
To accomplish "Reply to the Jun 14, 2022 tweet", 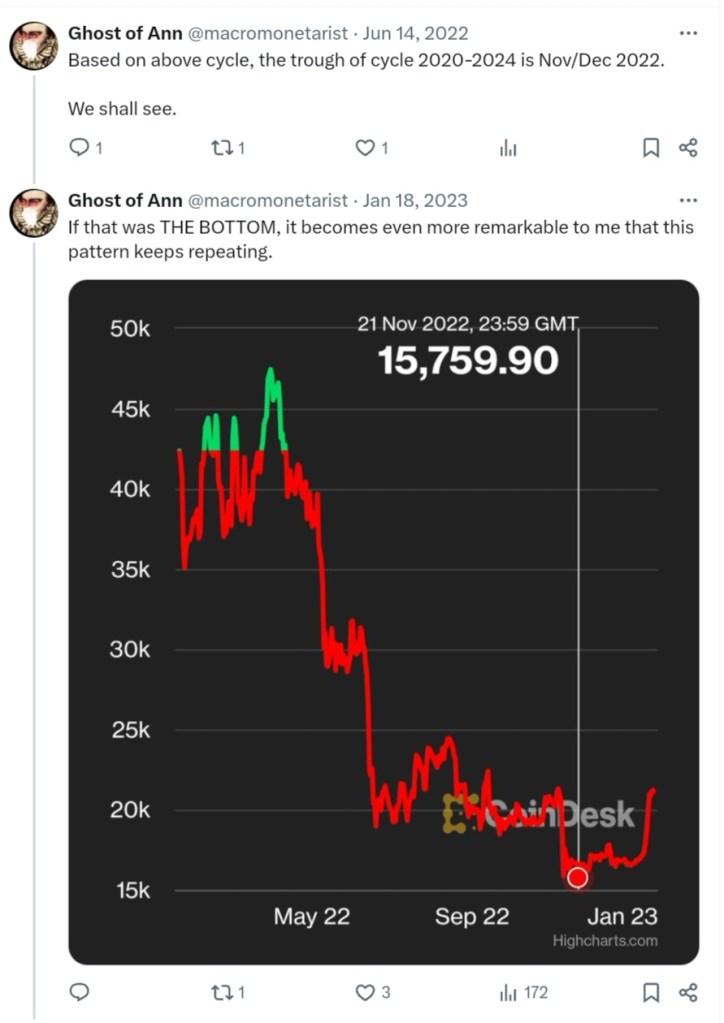I will click(79, 148).
